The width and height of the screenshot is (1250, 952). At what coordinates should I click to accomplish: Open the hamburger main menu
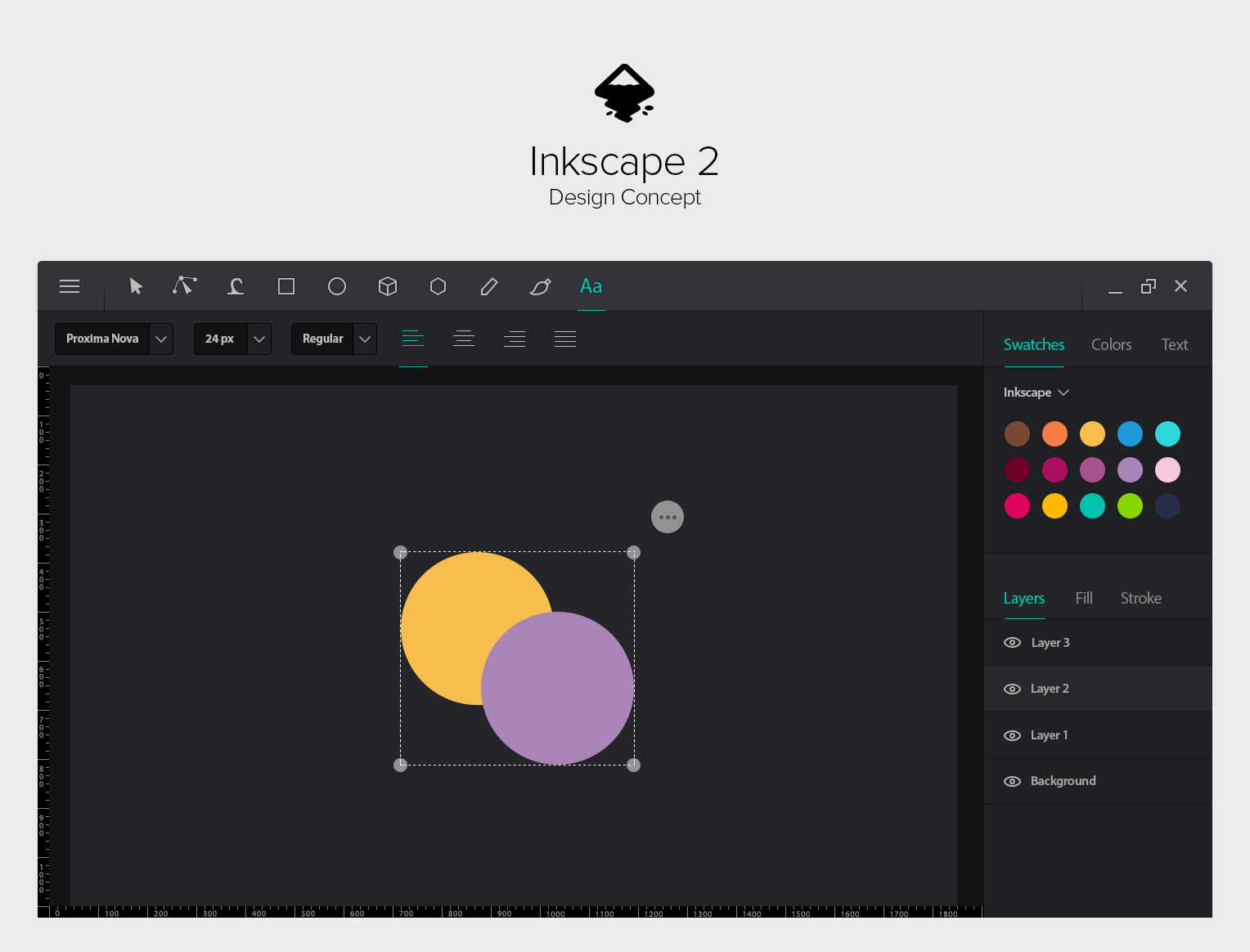70,286
